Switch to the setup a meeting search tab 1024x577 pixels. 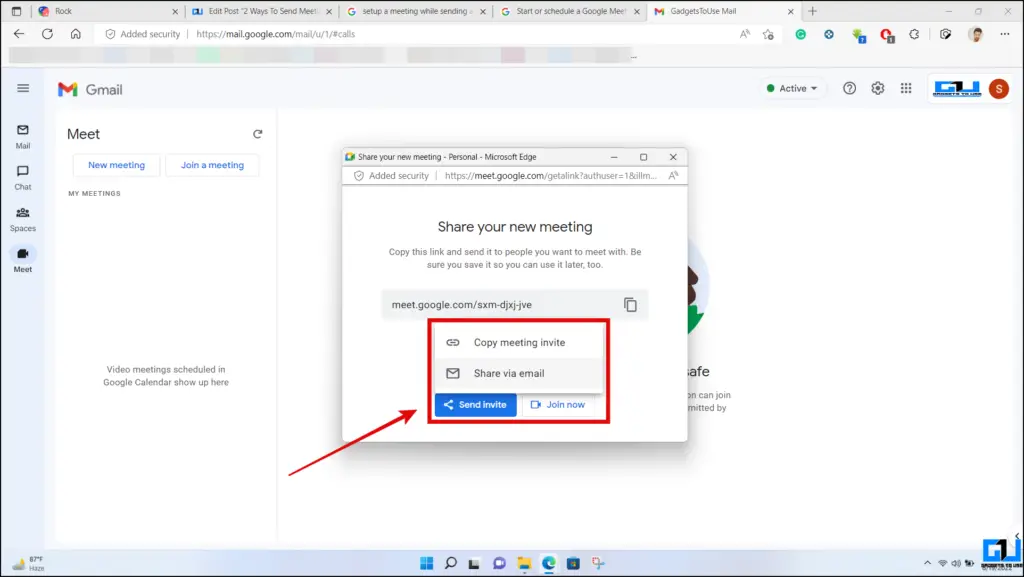(416, 11)
